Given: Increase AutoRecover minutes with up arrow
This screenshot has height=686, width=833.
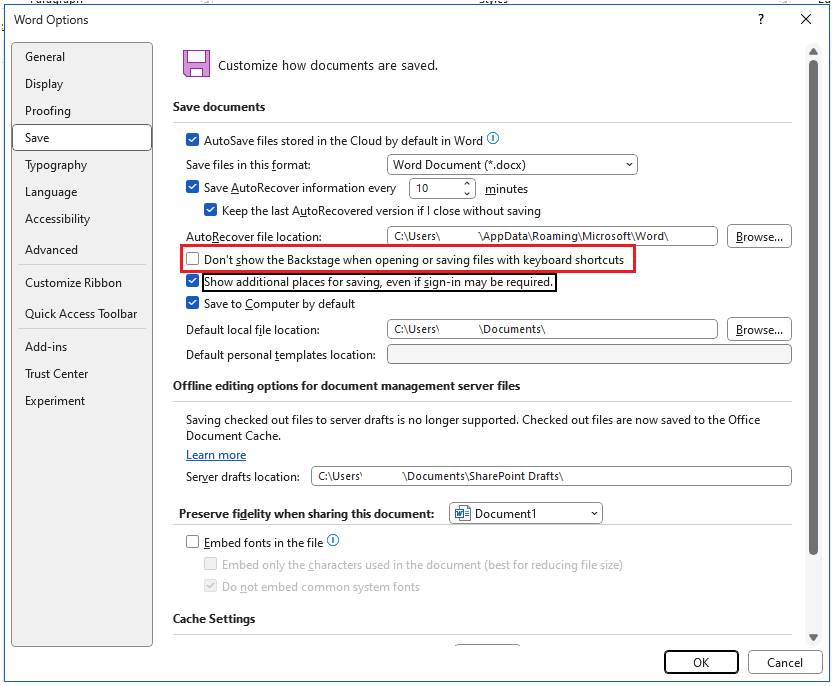Looking at the screenshot, I should 467,183.
